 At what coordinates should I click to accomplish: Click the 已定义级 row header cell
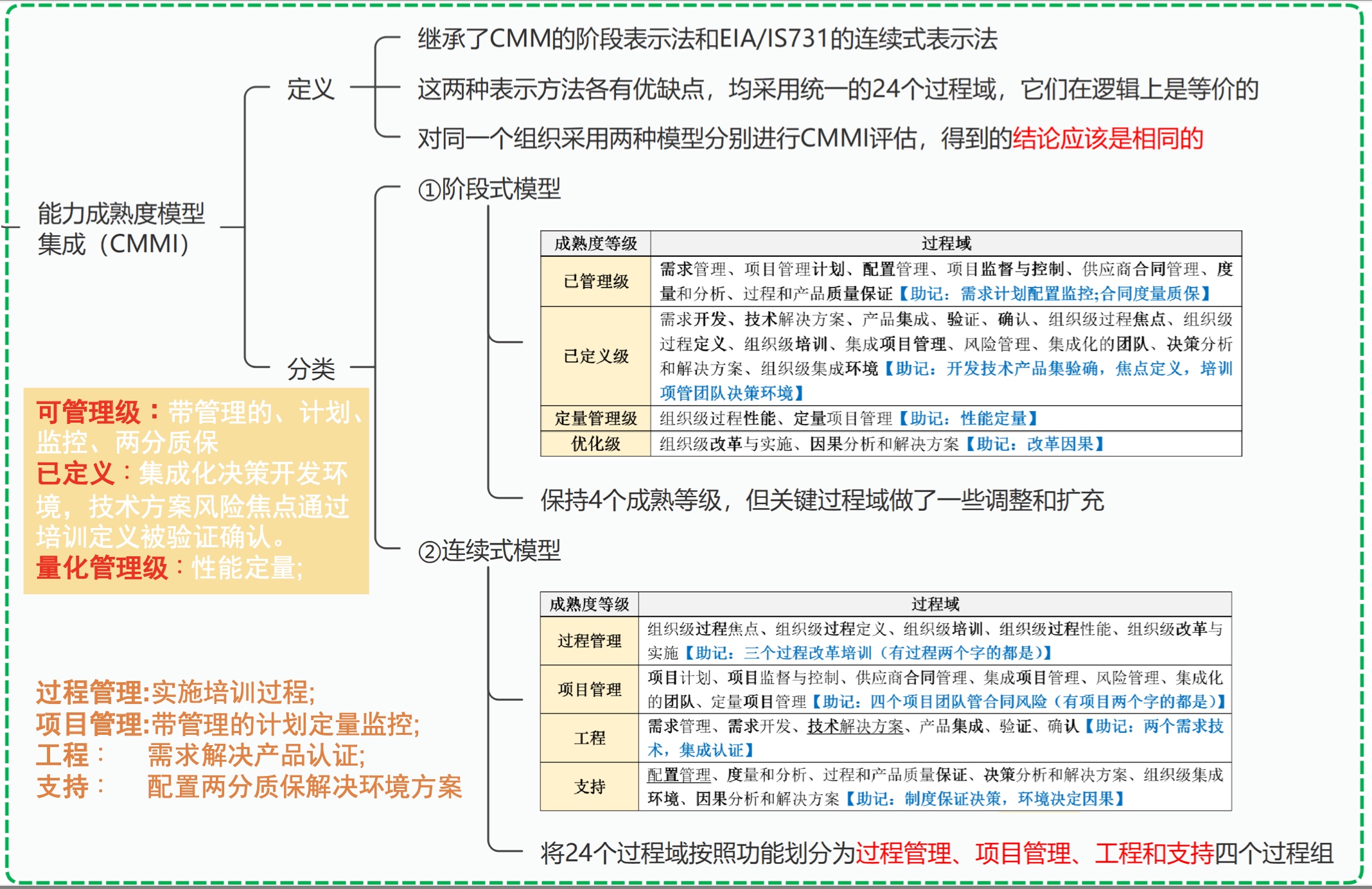click(x=595, y=356)
